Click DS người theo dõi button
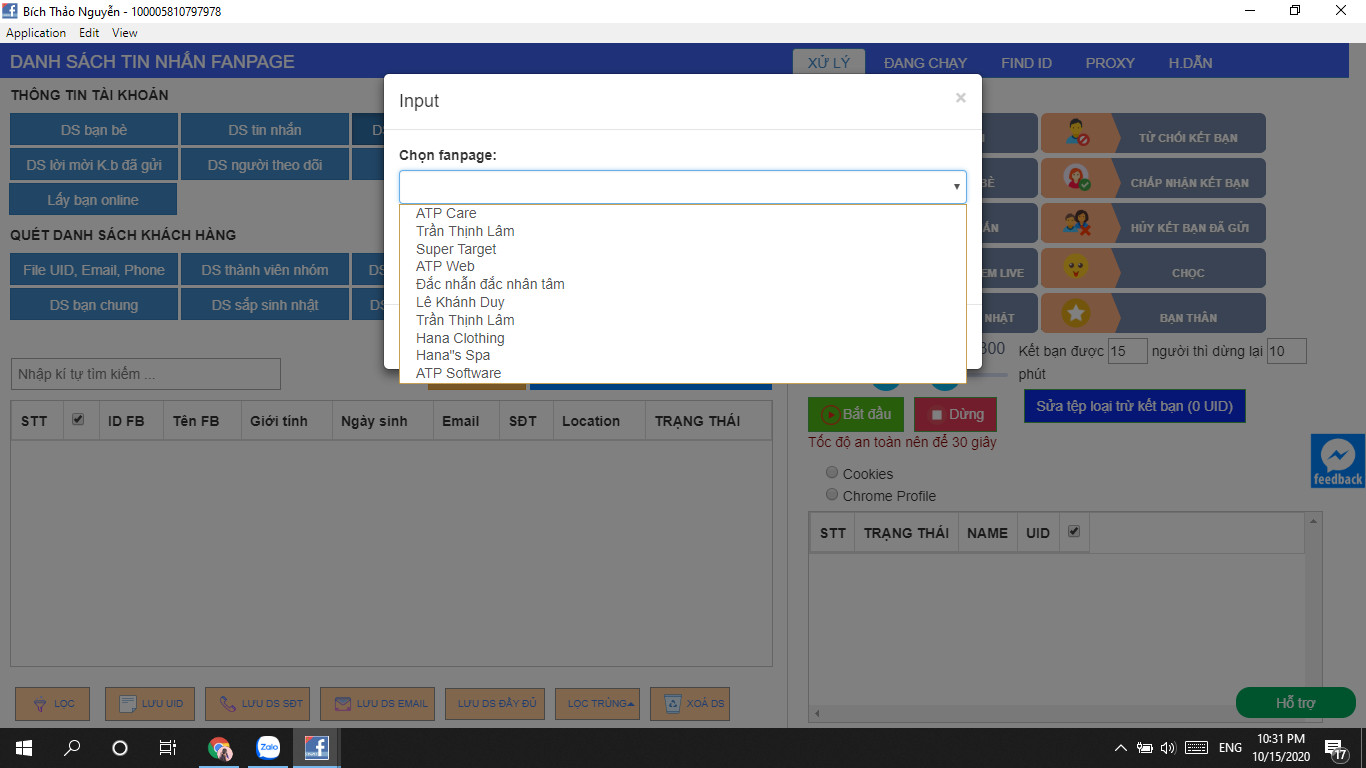This screenshot has width=1366, height=768. coord(265,165)
